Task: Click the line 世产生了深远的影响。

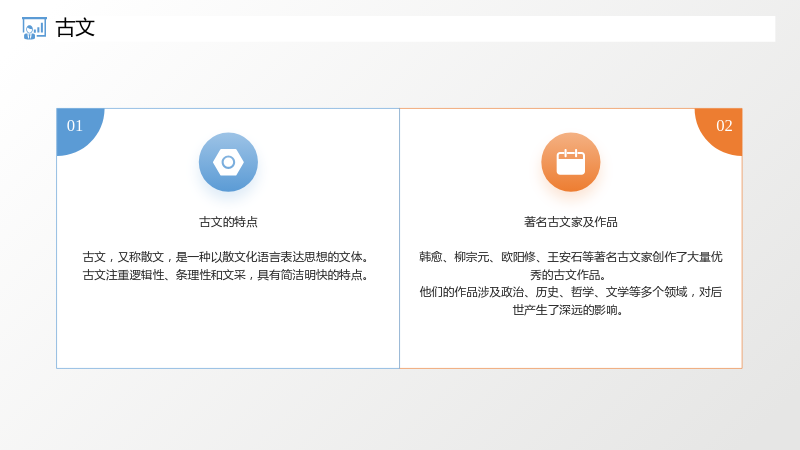Action: [568, 310]
